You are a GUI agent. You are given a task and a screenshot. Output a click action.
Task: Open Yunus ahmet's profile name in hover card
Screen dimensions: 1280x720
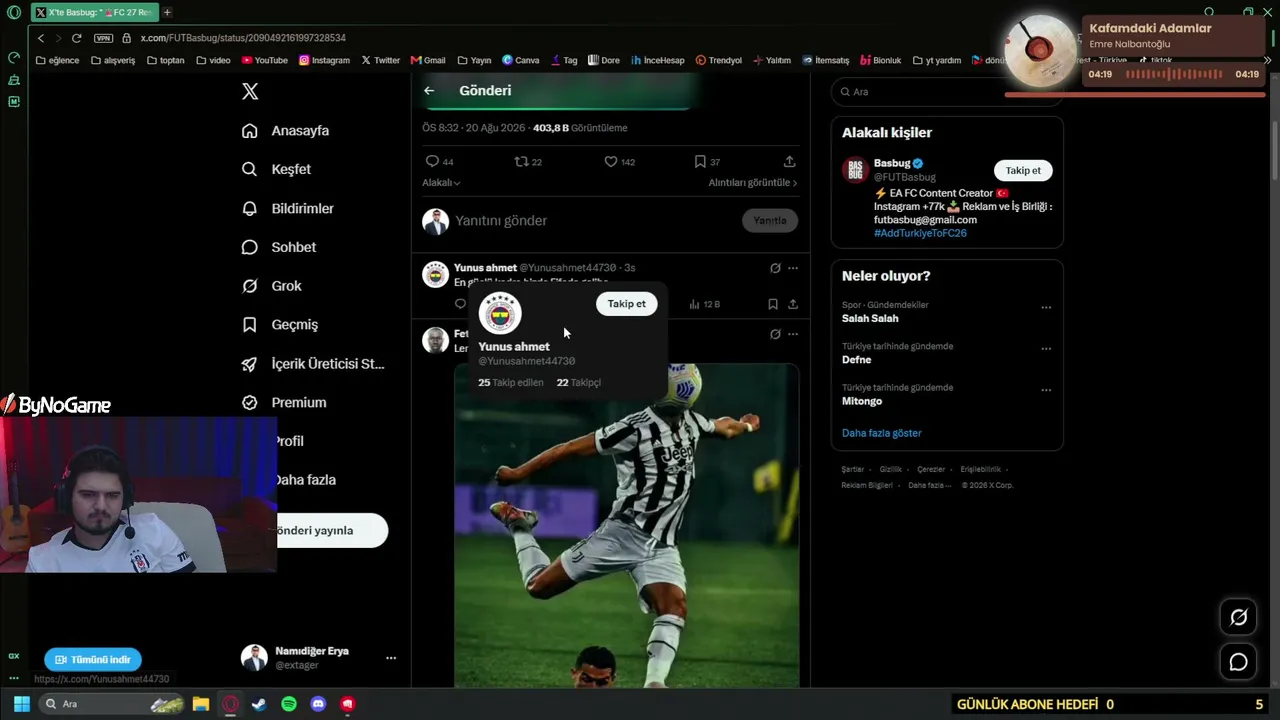(514, 347)
